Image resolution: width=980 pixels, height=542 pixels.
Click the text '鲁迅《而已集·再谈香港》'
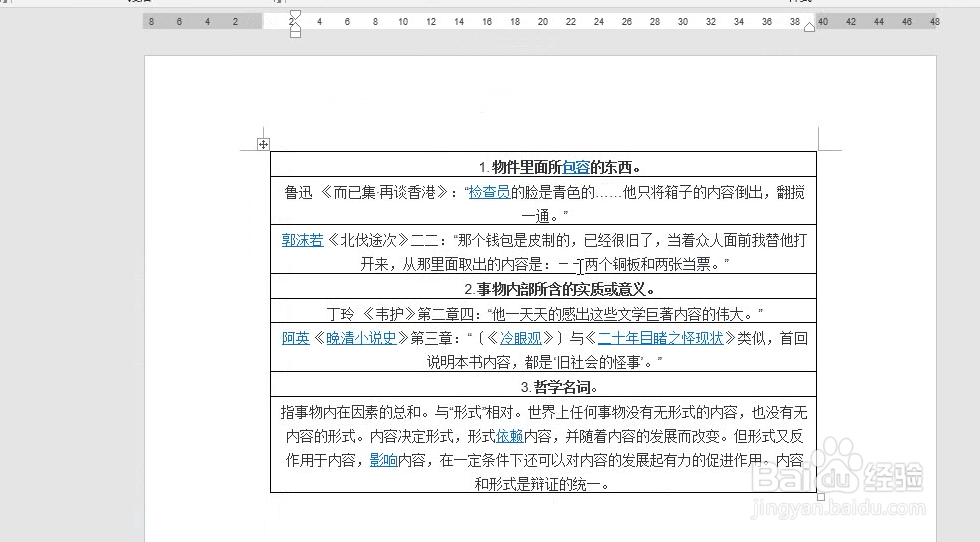(366, 192)
